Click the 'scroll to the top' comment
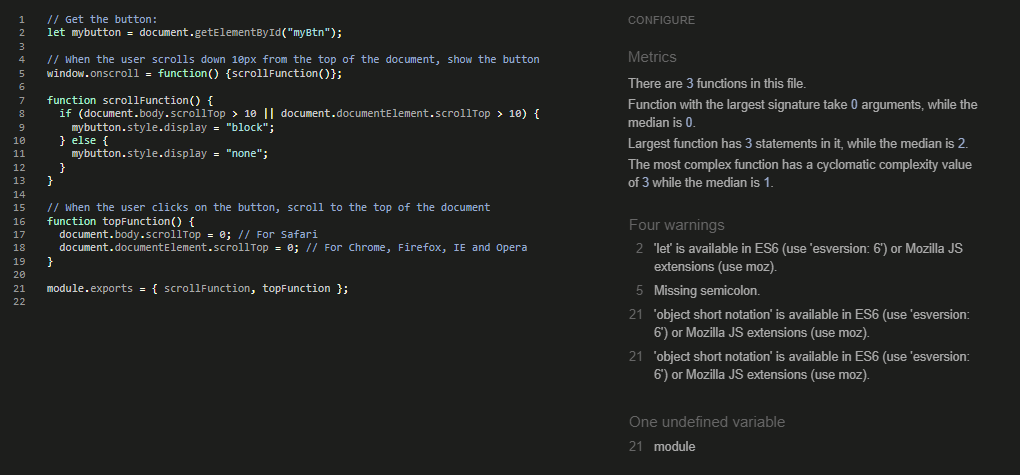The height and width of the screenshot is (475, 1020). 269,208
